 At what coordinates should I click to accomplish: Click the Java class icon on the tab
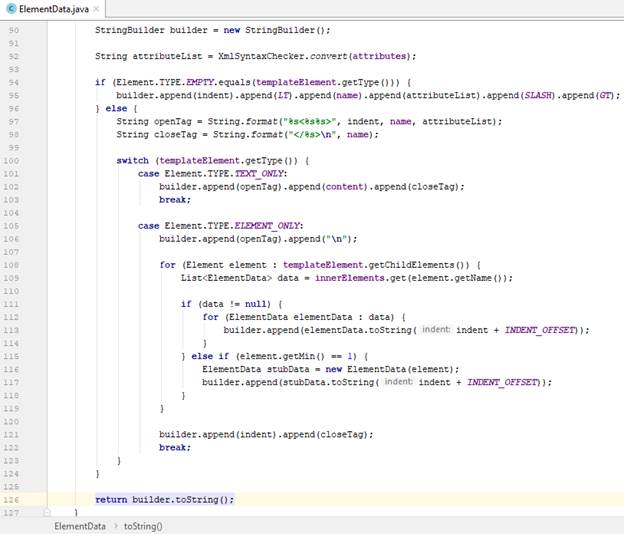(x=12, y=9)
